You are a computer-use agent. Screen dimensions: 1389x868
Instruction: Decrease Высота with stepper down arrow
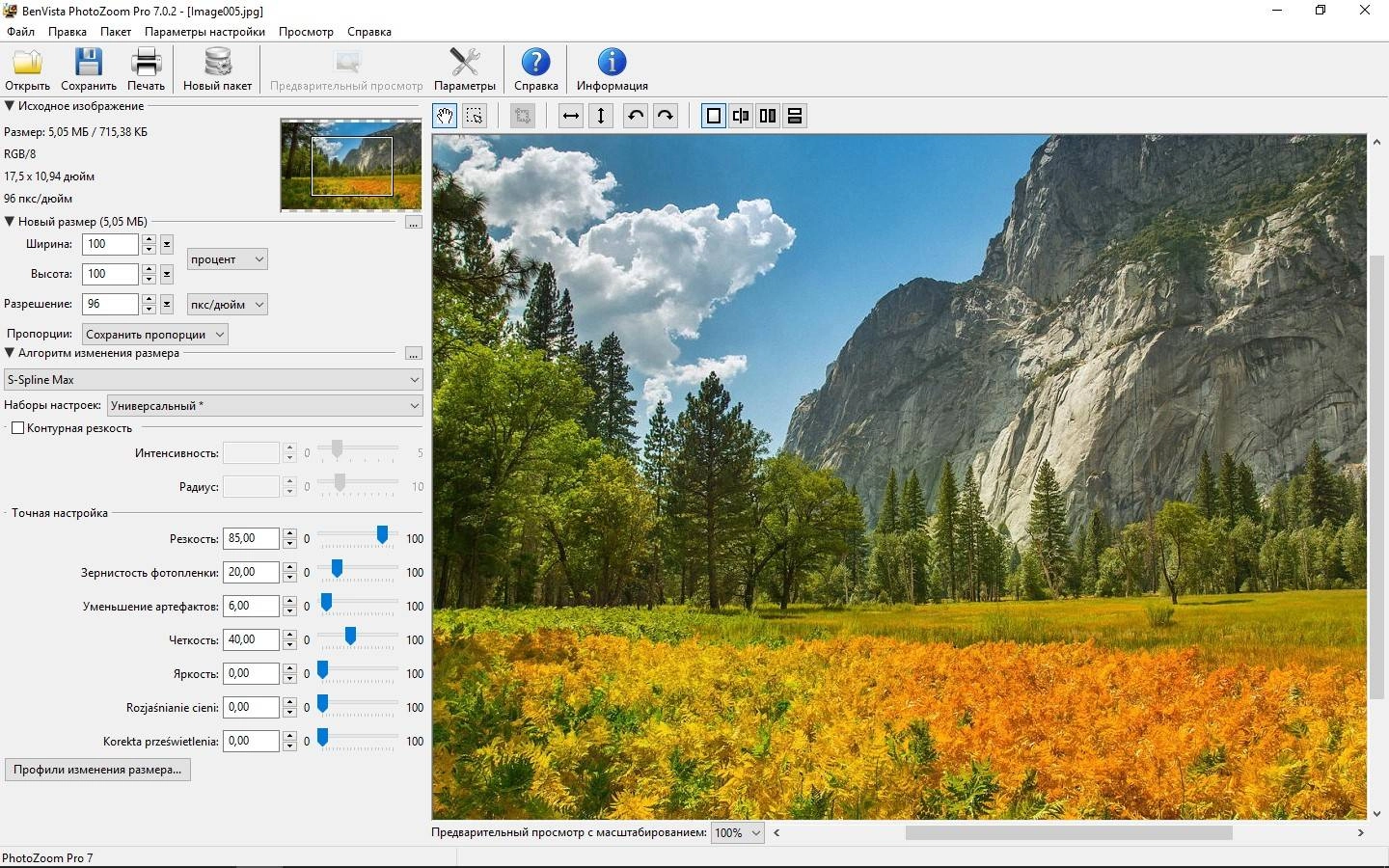[149, 280]
